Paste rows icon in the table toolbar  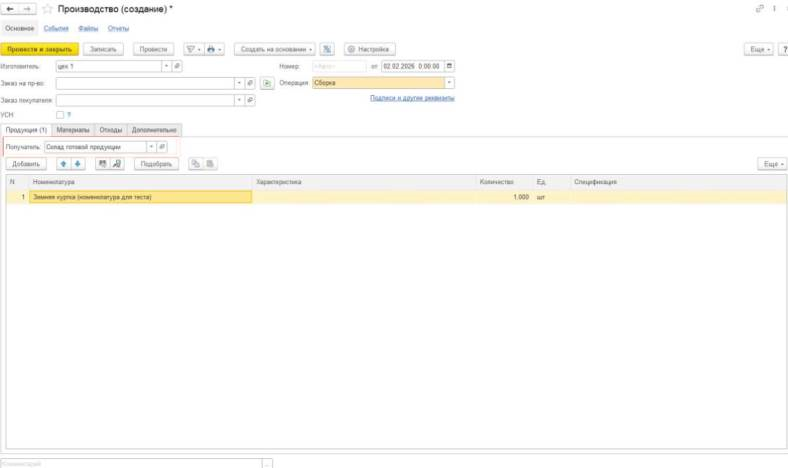tap(210, 164)
